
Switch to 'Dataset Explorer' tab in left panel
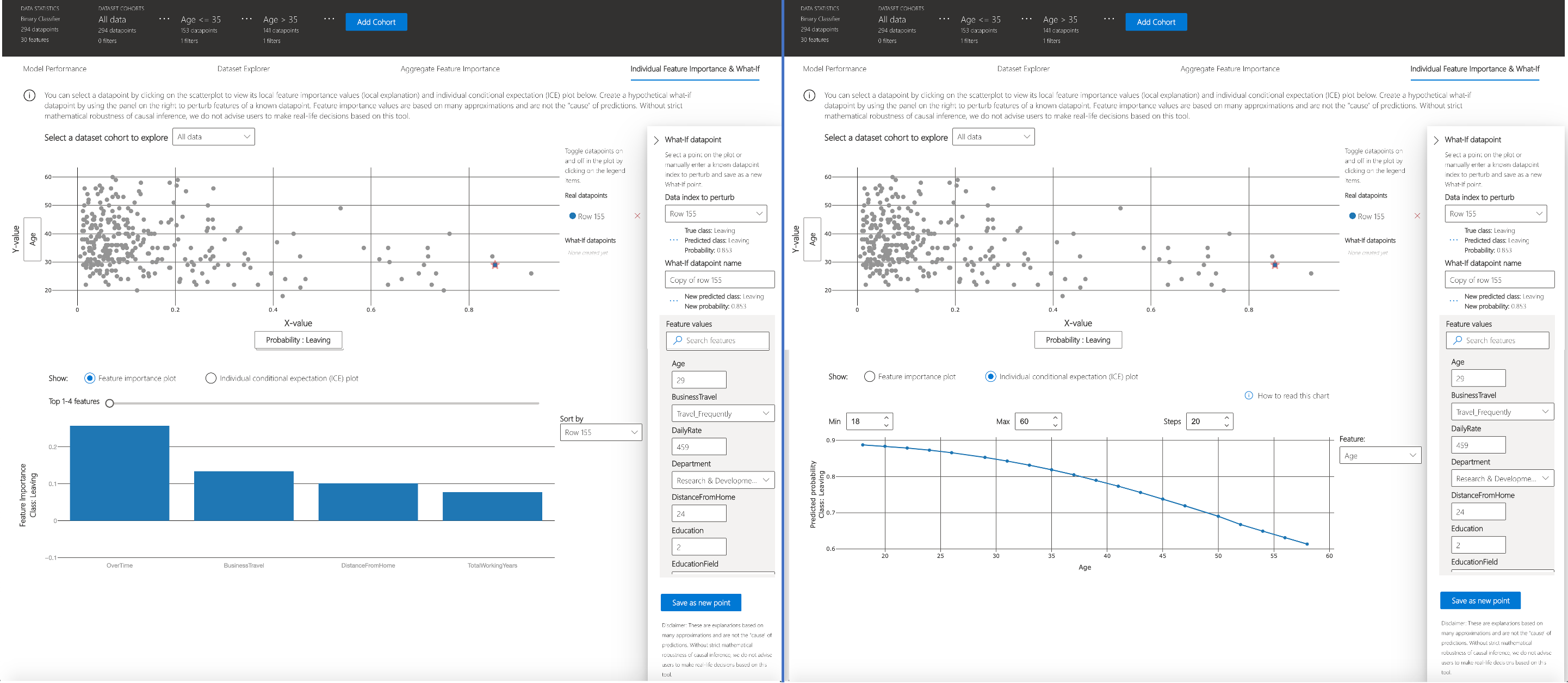243,69
